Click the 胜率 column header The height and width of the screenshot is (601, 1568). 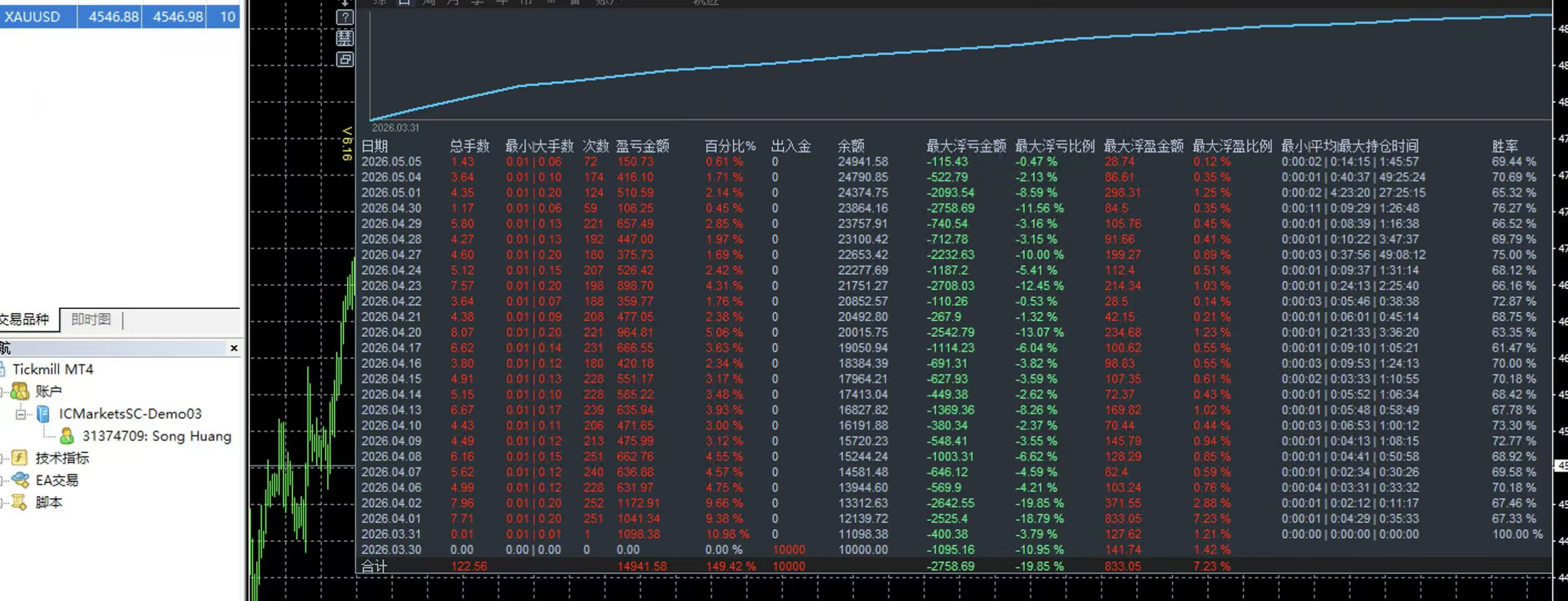(1505, 146)
